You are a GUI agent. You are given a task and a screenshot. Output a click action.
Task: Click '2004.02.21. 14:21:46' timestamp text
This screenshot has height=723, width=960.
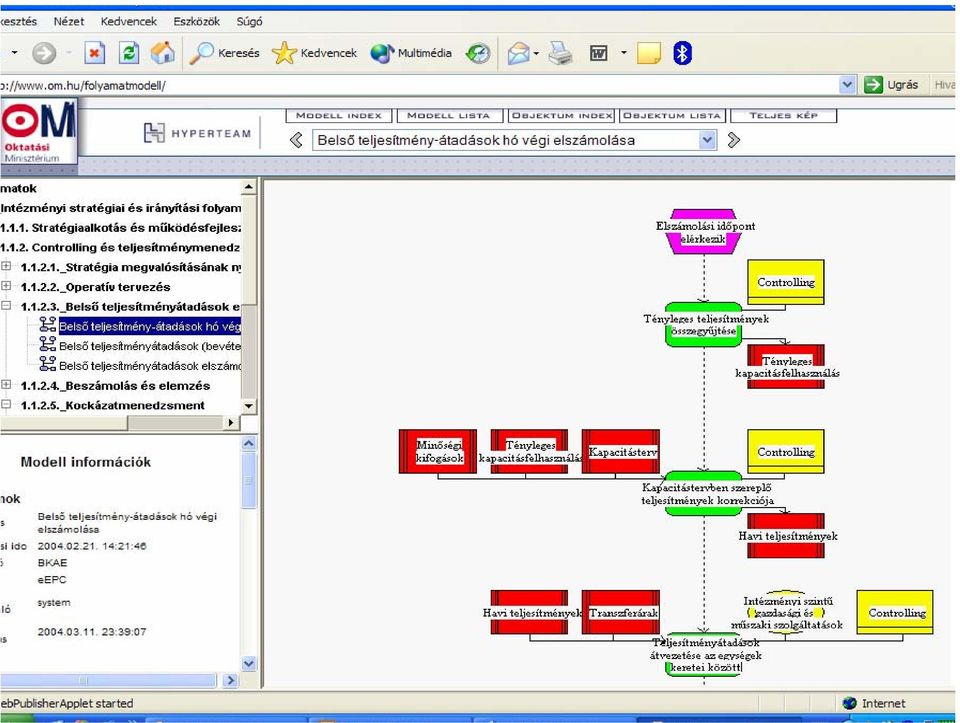click(x=92, y=546)
